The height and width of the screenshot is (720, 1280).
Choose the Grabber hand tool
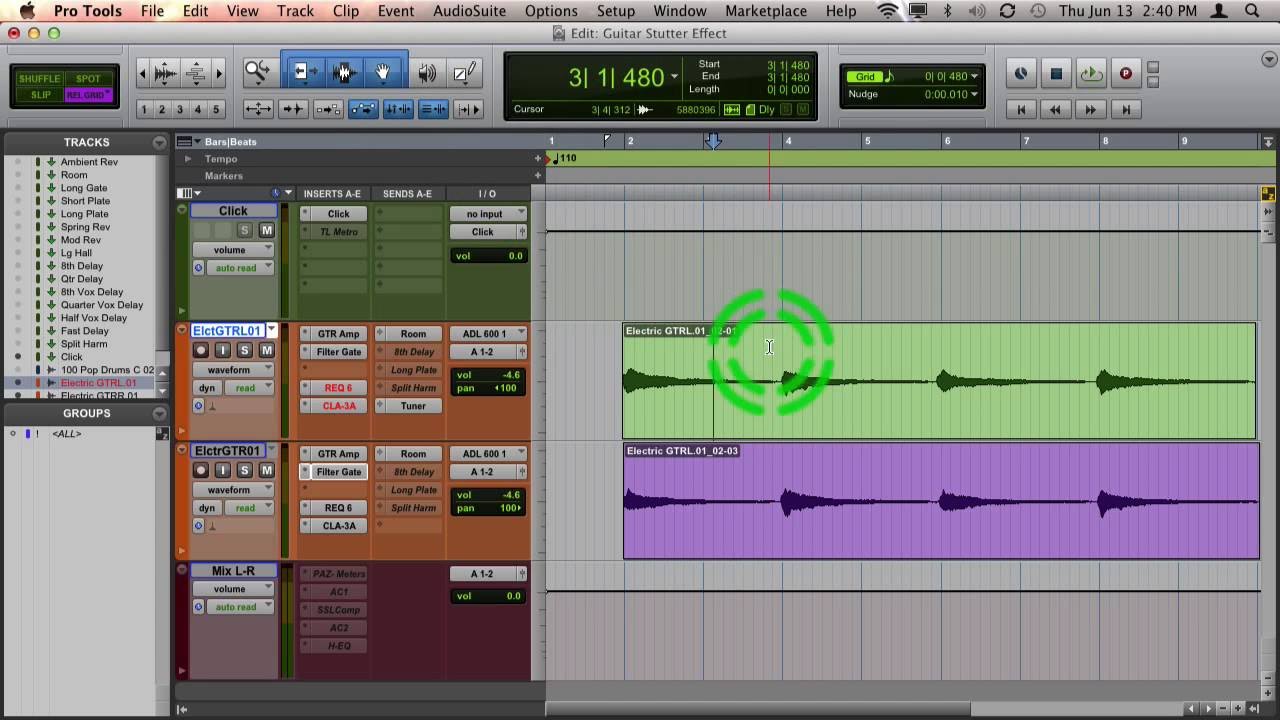click(x=383, y=72)
